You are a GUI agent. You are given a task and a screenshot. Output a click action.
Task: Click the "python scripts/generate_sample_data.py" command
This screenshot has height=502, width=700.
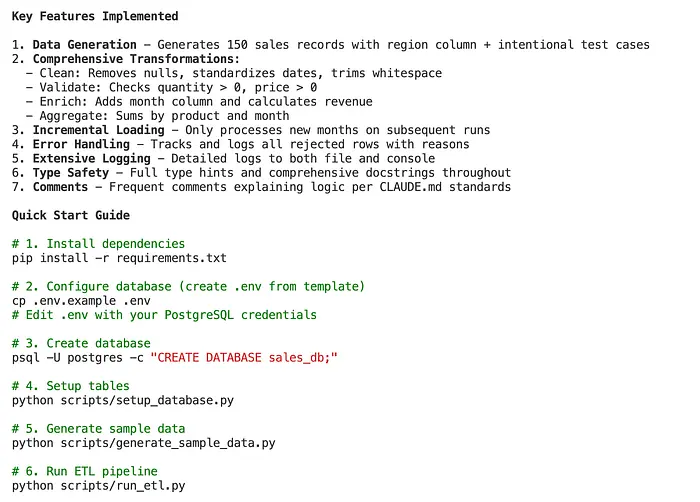[x=143, y=443]
